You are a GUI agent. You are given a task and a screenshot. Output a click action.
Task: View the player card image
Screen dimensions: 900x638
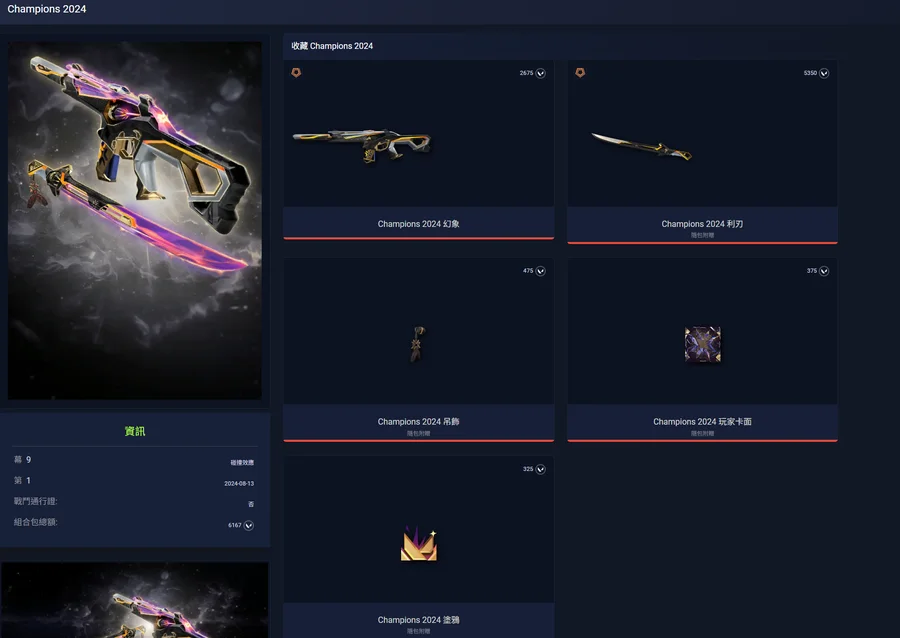pos(703,344)
